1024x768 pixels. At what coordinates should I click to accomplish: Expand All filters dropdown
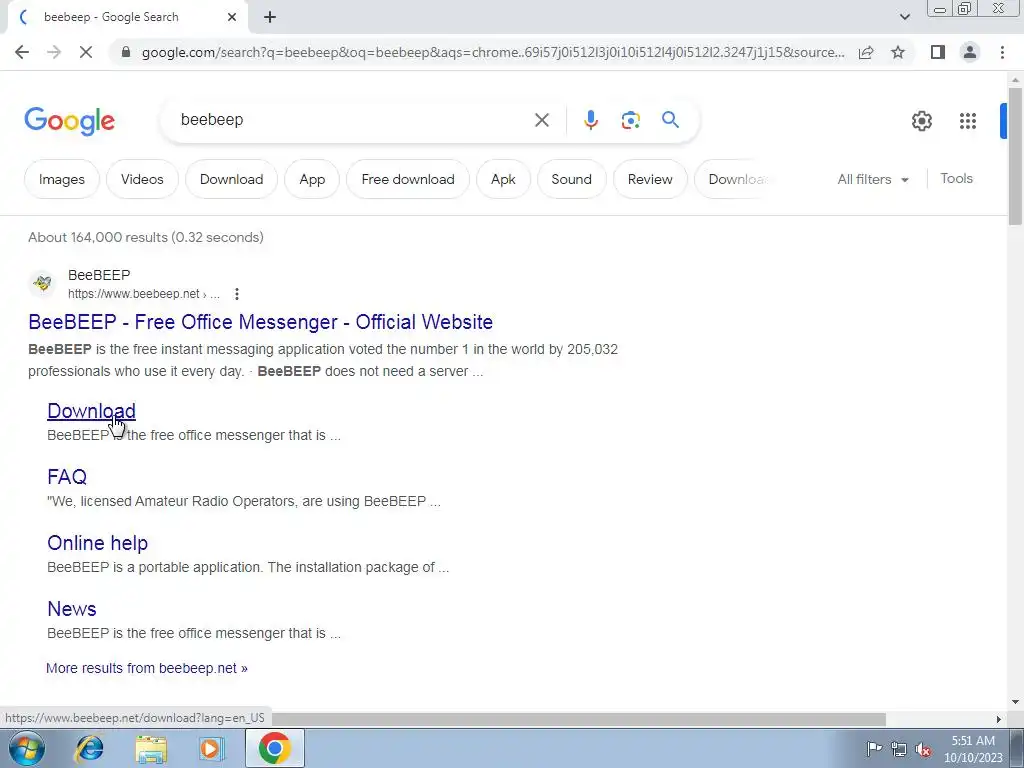pos(872,179)
